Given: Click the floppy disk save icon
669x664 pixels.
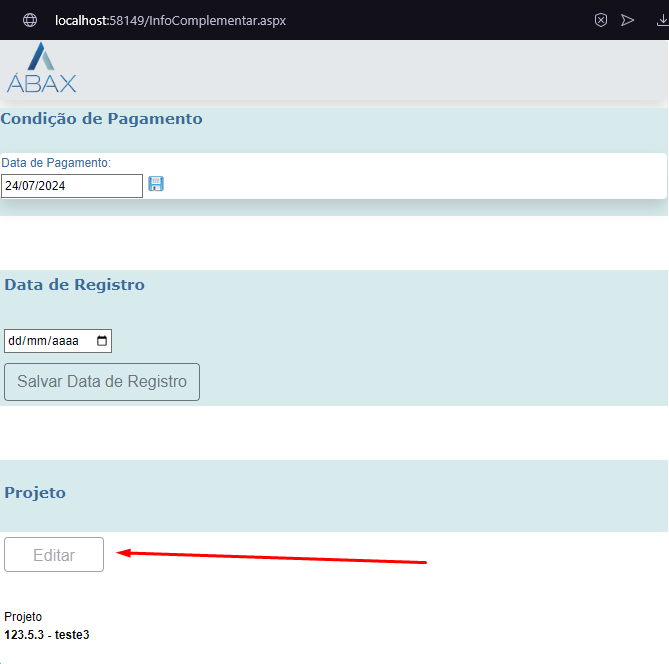Looking at the screenshot, I should tap(156, 184).
